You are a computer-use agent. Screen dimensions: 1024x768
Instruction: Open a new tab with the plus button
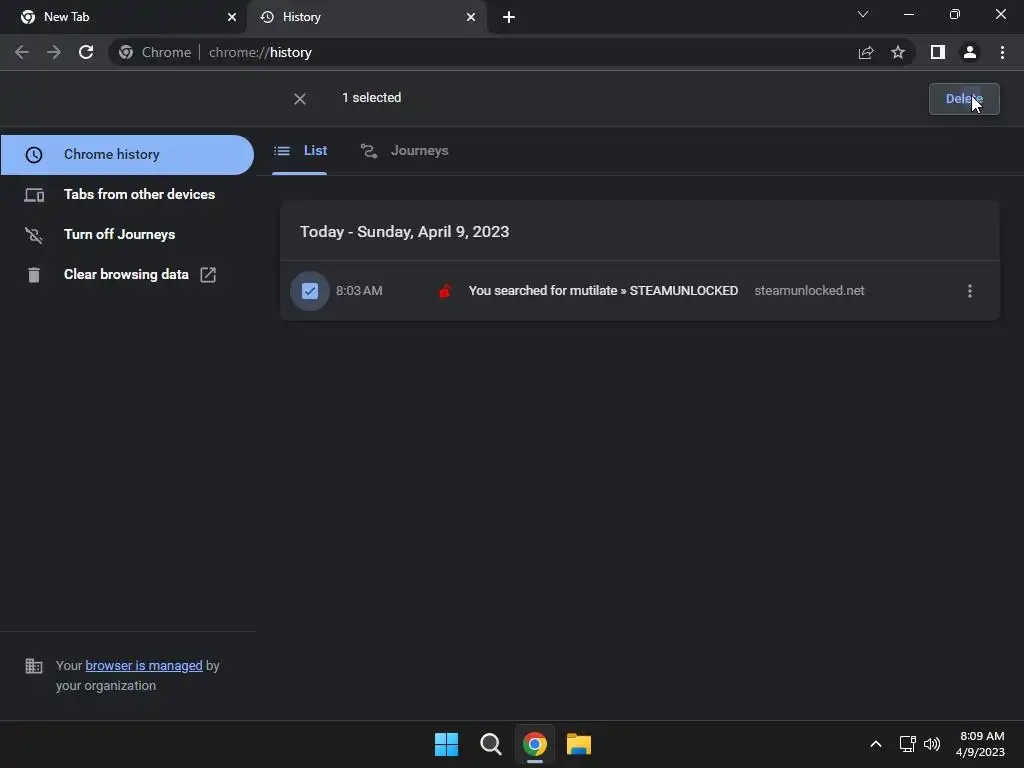tap(509, 17)
